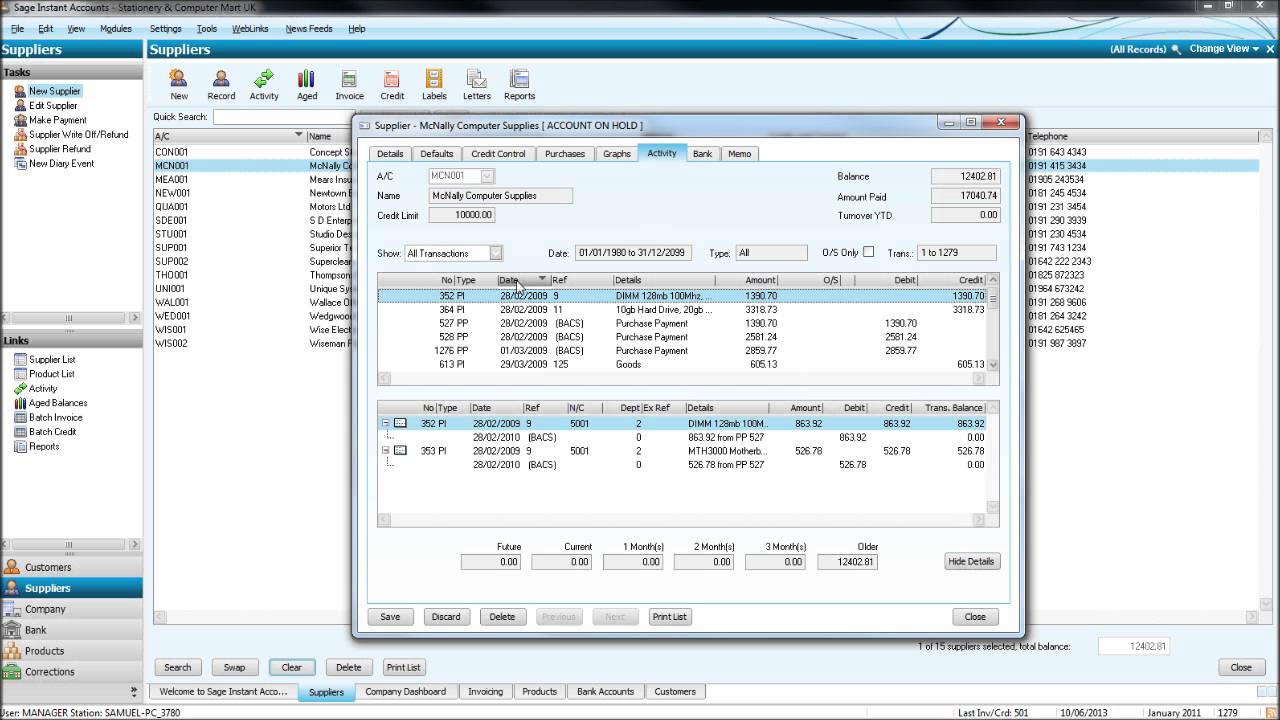Click the Activity toolbar icon
This screenshot has width=1280, height=720.
click(x=264, y=84)
